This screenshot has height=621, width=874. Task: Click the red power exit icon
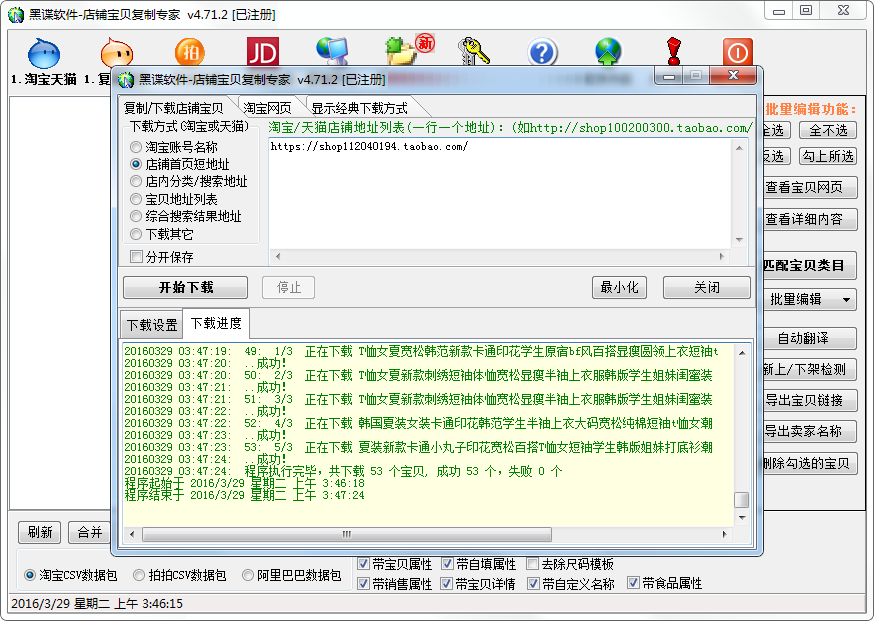(x=738, y=52)
